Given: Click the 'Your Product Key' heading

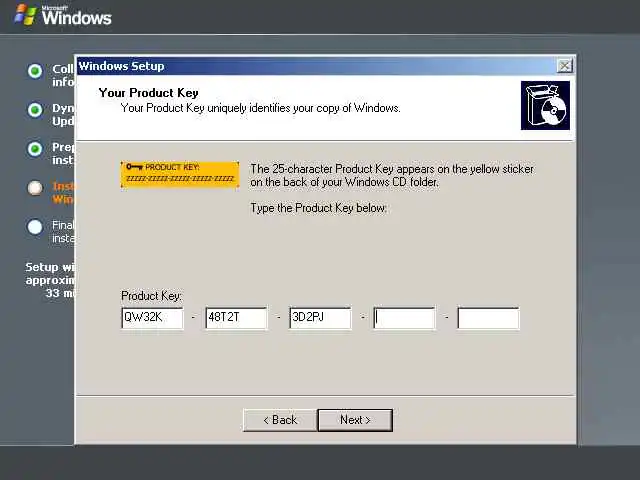Looking at the screenshot, I should pos(149,93).
